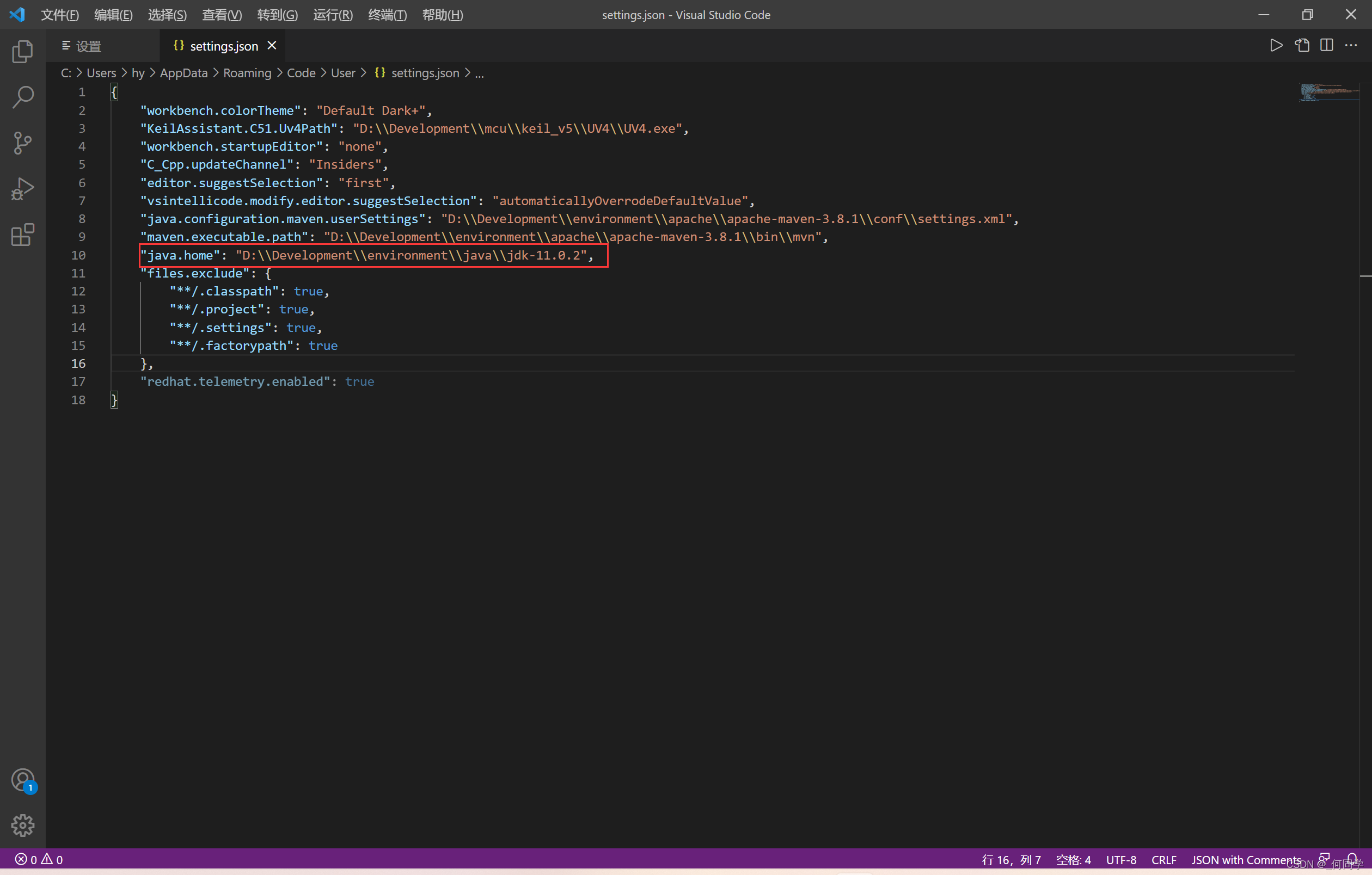Click errors and warnings count in status bar
Screen dimensions: 1372x875
click(39, 860)
